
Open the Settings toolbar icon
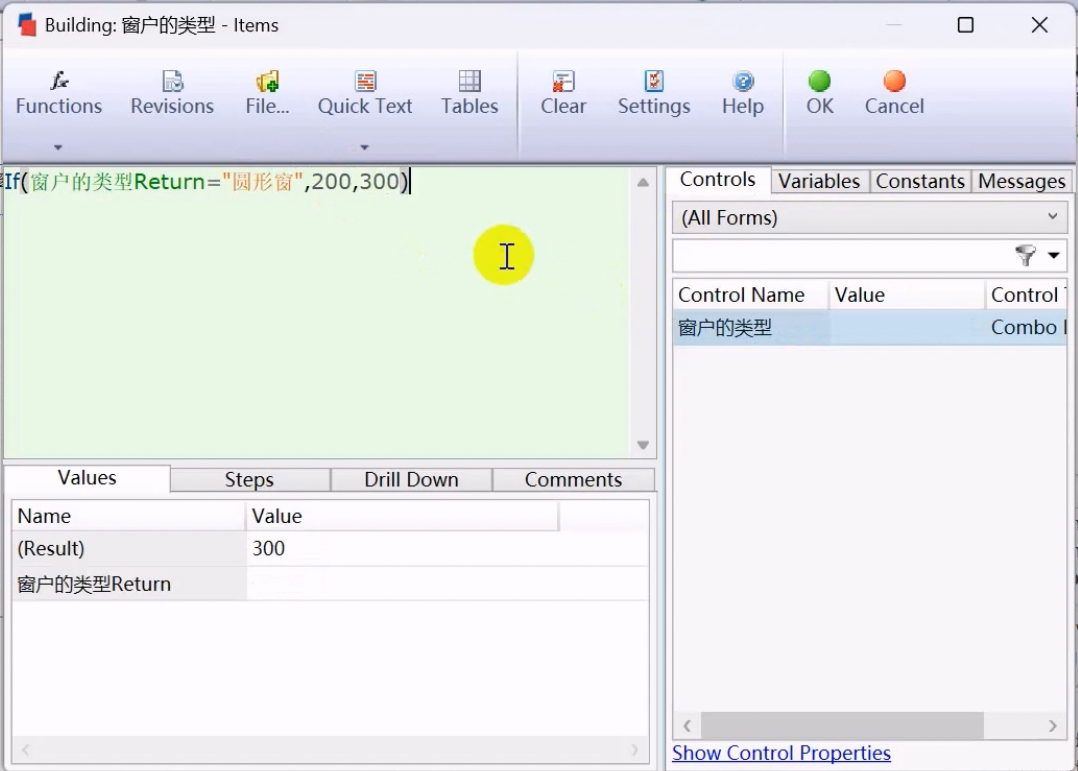pos(653,82)
